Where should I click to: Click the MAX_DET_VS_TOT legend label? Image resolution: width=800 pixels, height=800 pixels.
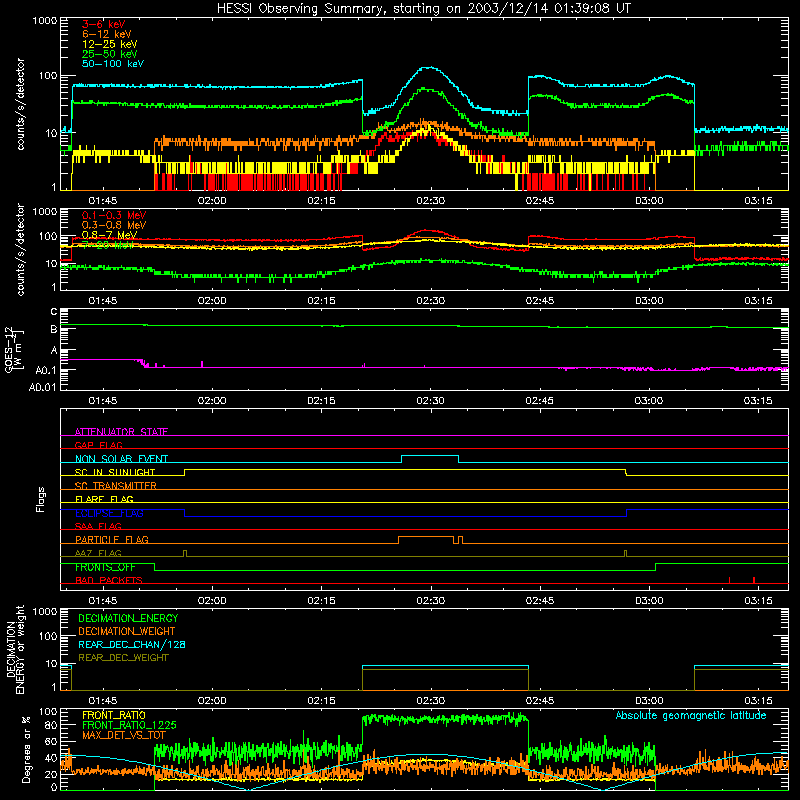tap(124, 735)
